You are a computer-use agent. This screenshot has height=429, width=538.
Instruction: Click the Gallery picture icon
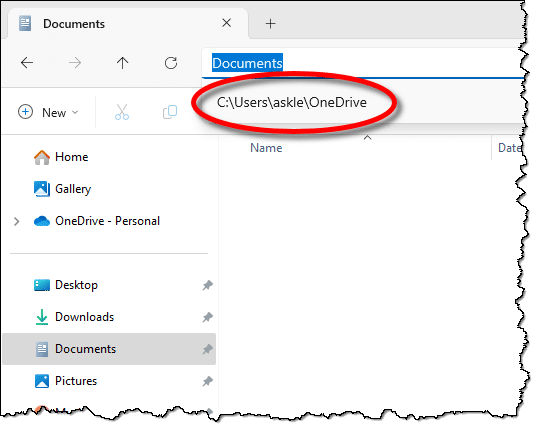pos(42,189)
